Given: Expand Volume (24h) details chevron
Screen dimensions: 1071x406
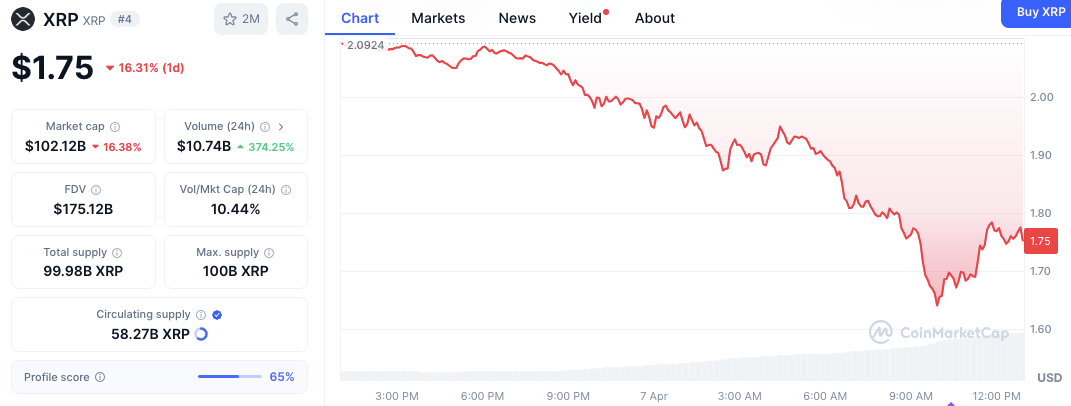Looking at the screenshot, I should coord(281,127).
